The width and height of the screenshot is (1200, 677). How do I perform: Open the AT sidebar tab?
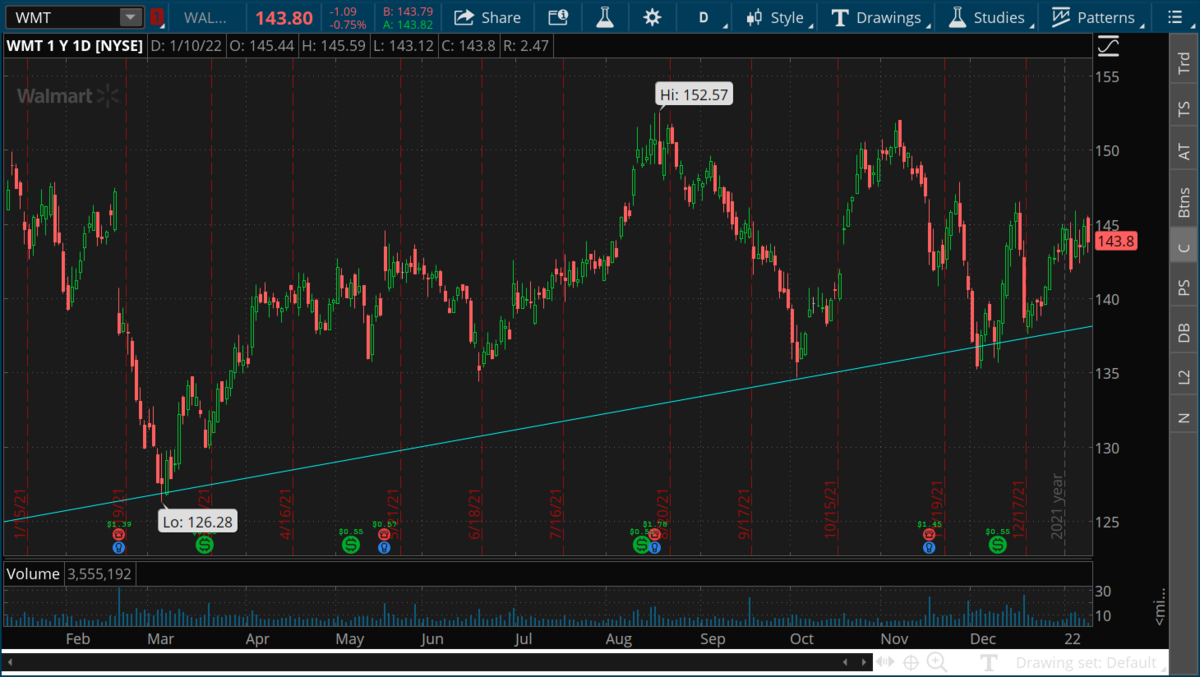(1184, 153)
